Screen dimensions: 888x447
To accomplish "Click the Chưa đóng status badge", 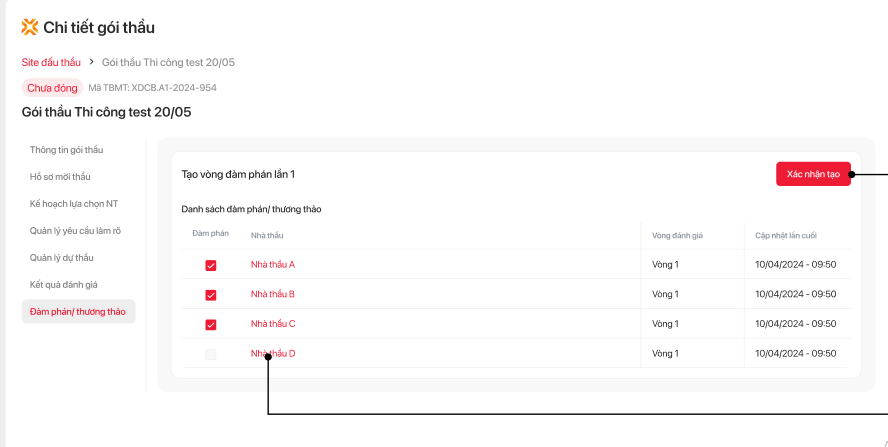I will [52, 87].
